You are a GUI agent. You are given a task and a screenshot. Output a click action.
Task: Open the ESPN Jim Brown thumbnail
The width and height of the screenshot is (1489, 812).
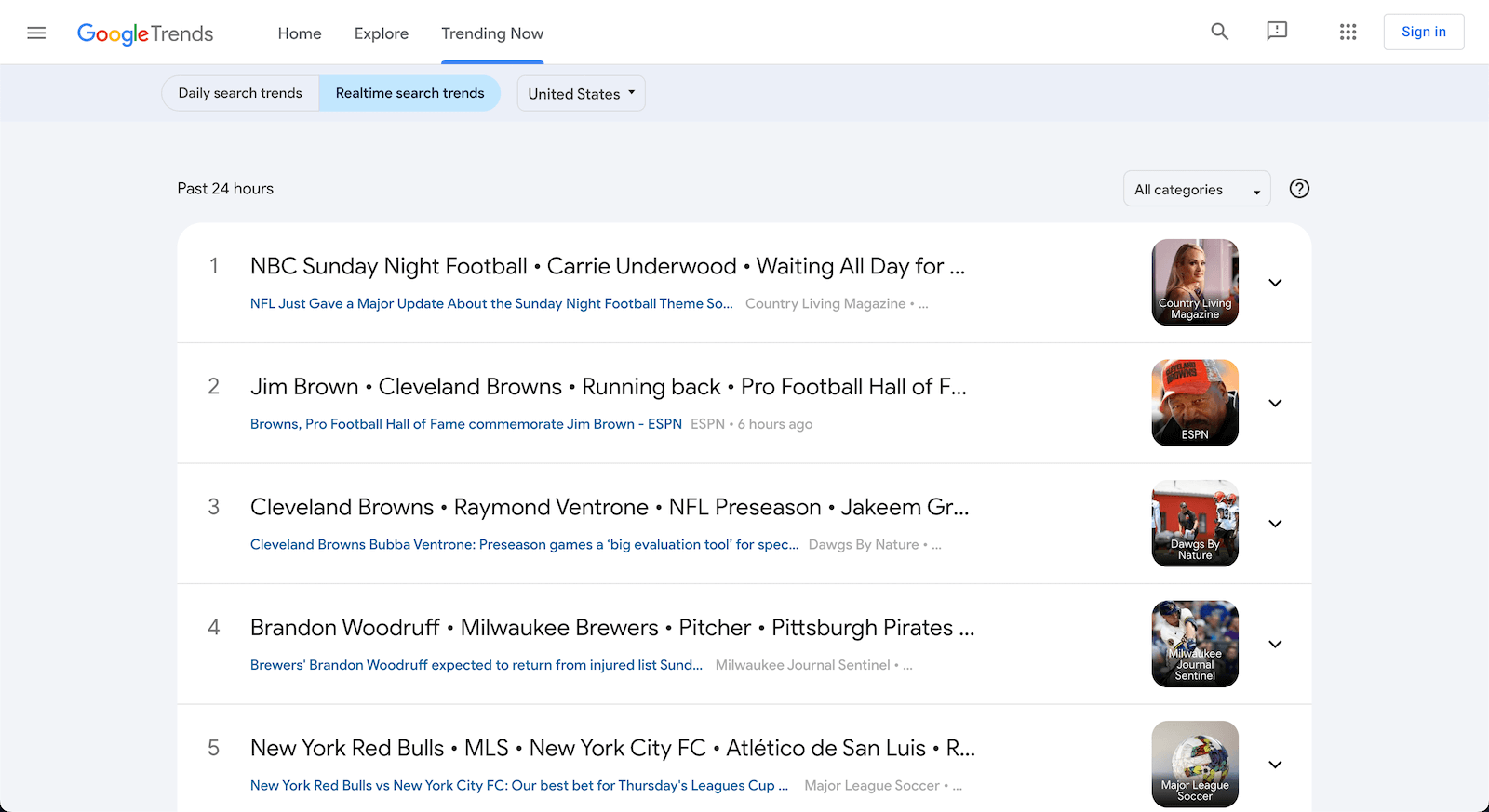click(1195, 403)
